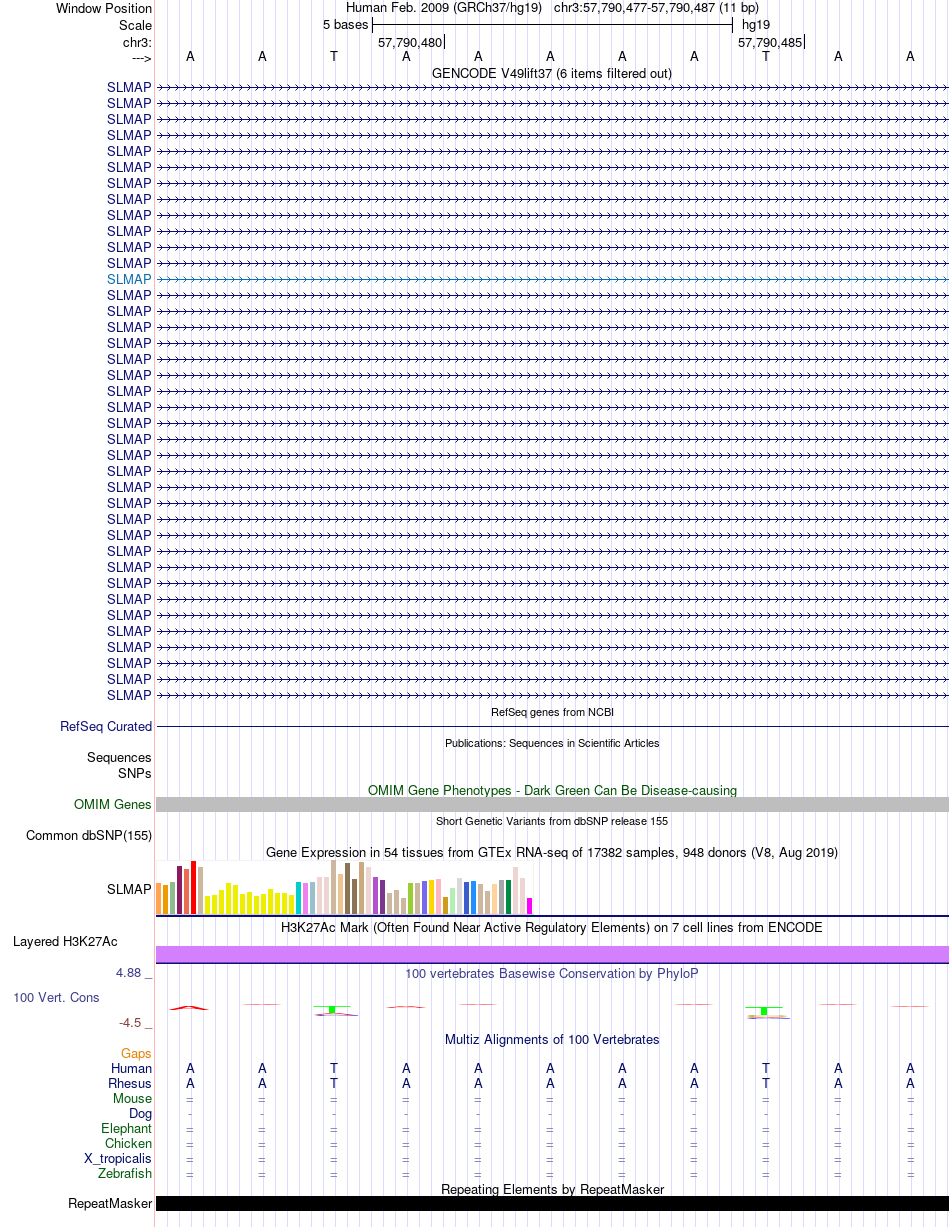Click the bright red bar in GTEx chart
950x1227 pixels.
coord(194,887)
